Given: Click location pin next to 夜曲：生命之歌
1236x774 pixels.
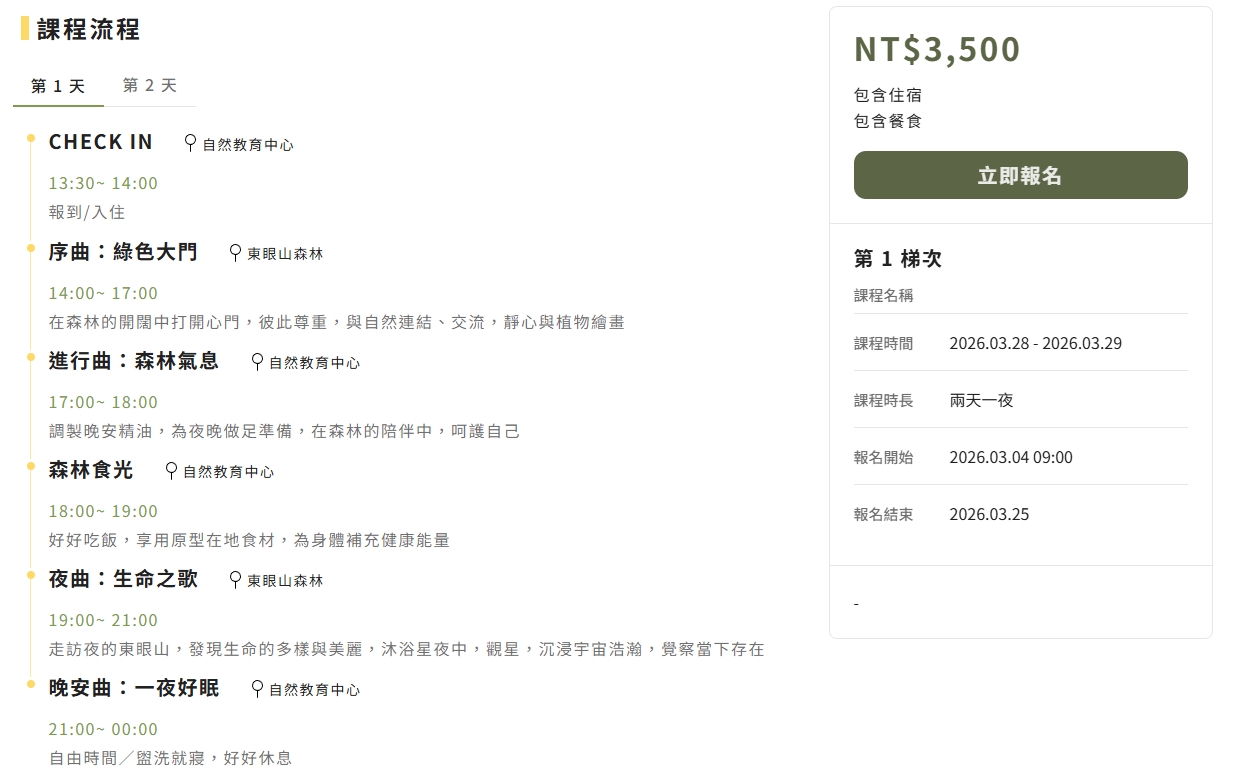Looking at the screenshot, I should 235,579.
